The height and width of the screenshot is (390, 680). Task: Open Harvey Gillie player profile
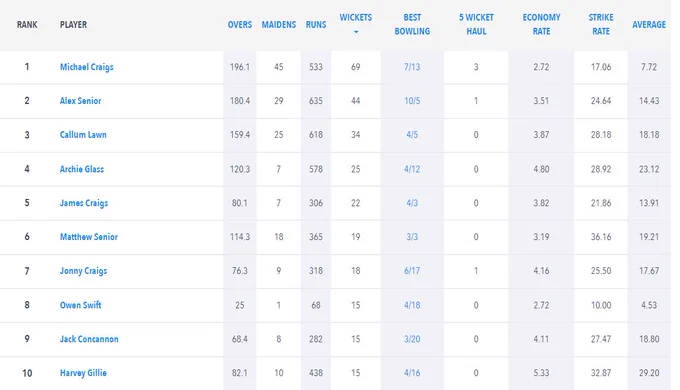(83, 373)
